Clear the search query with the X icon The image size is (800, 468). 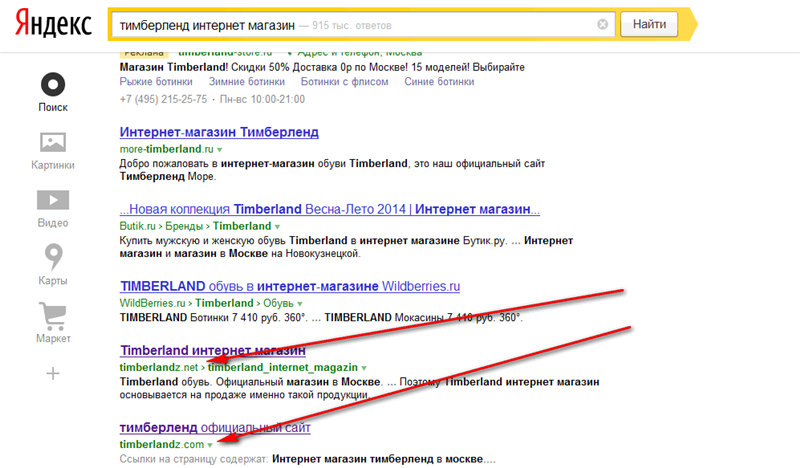coord(603,24)
